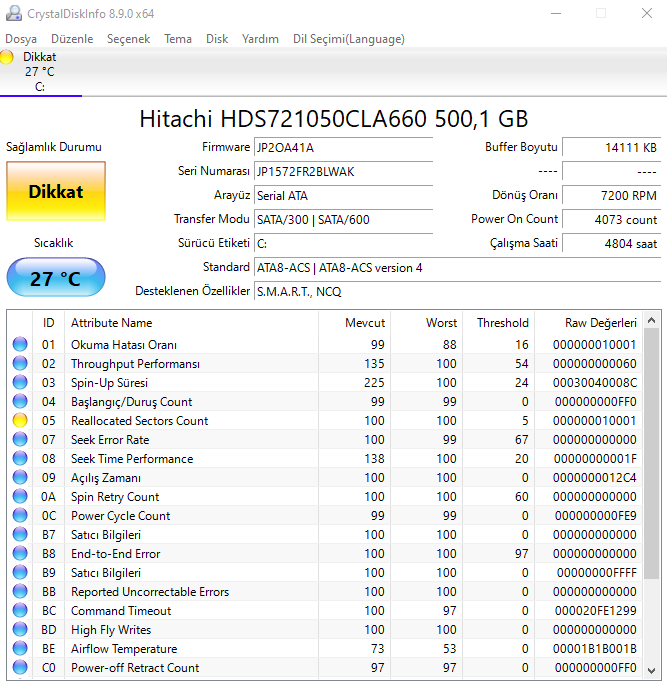Click the Mevcut column header

click(354, 323)
